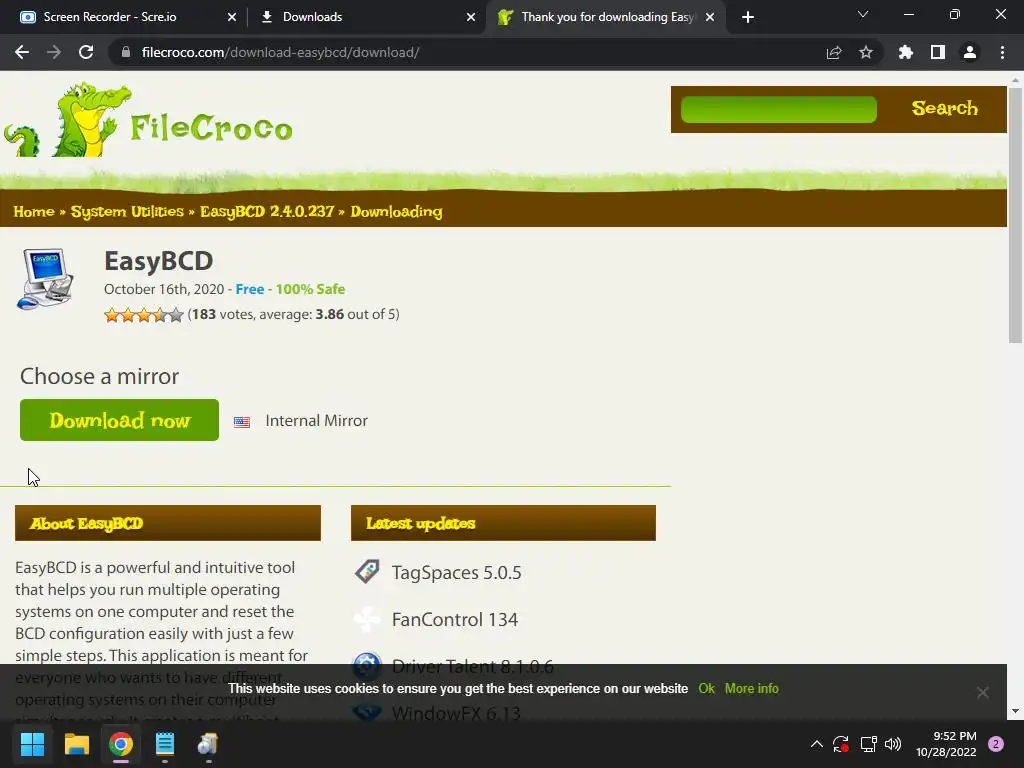Viewport: 1024px width, 768px height.
Task: Click the EasyBCD title heading
Action: coord(159,261)
